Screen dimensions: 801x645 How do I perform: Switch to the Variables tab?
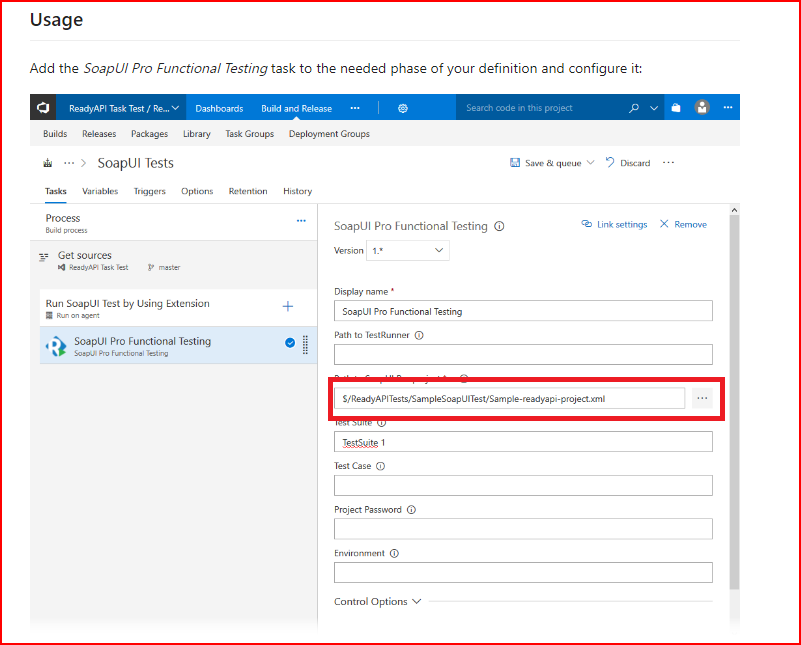pyautogui.click(x=100, y=191)
